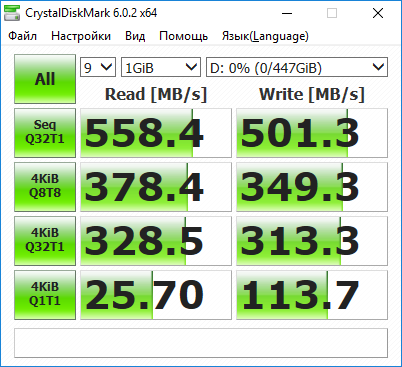This screenshot has height=367, width=402.
Task: Start the 4KiB Q32T1 test
Action: (x=45, y=241)
